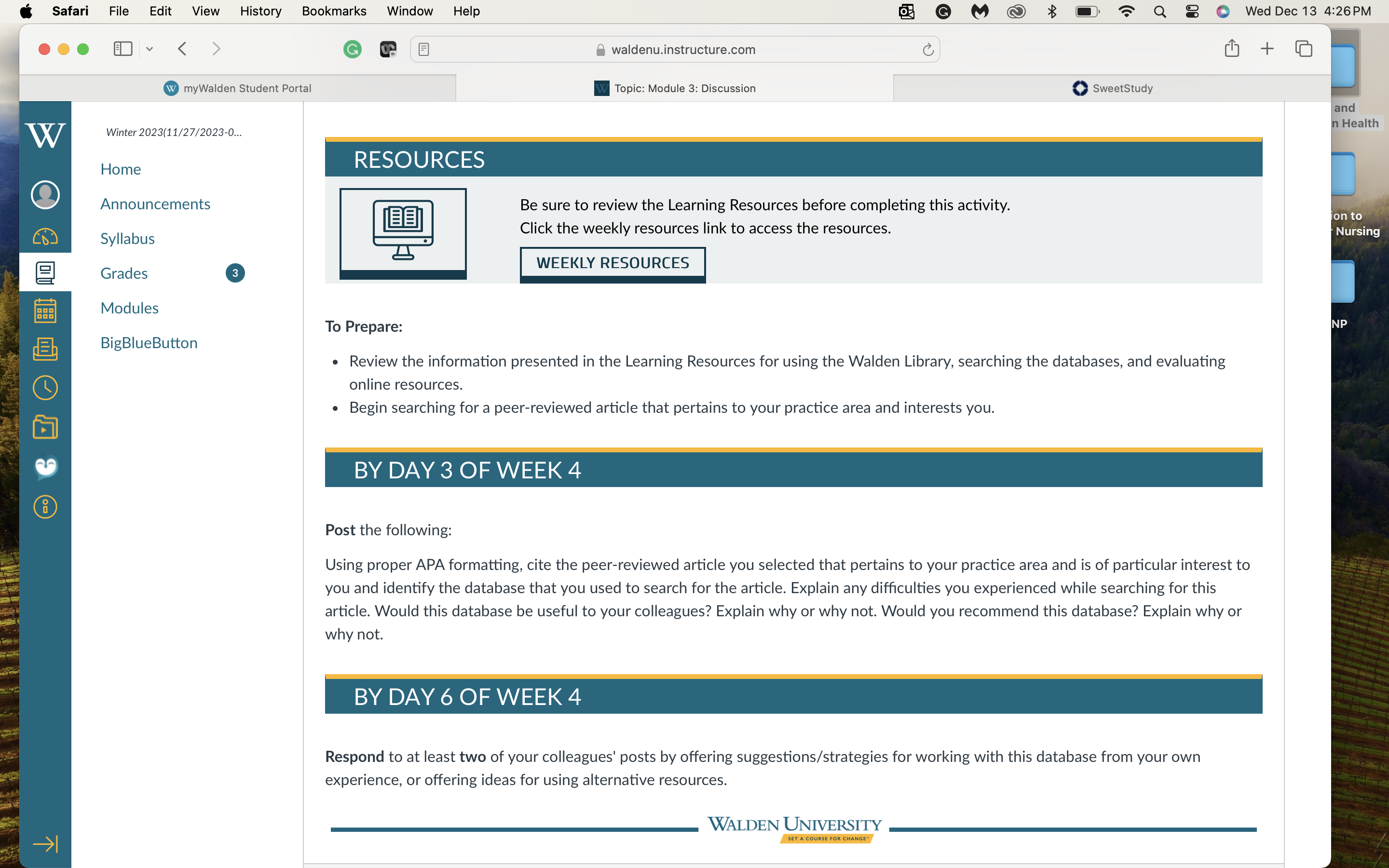1389x868 pixels.
Task: Open the Modules course link
Action: tap(129, 308)
